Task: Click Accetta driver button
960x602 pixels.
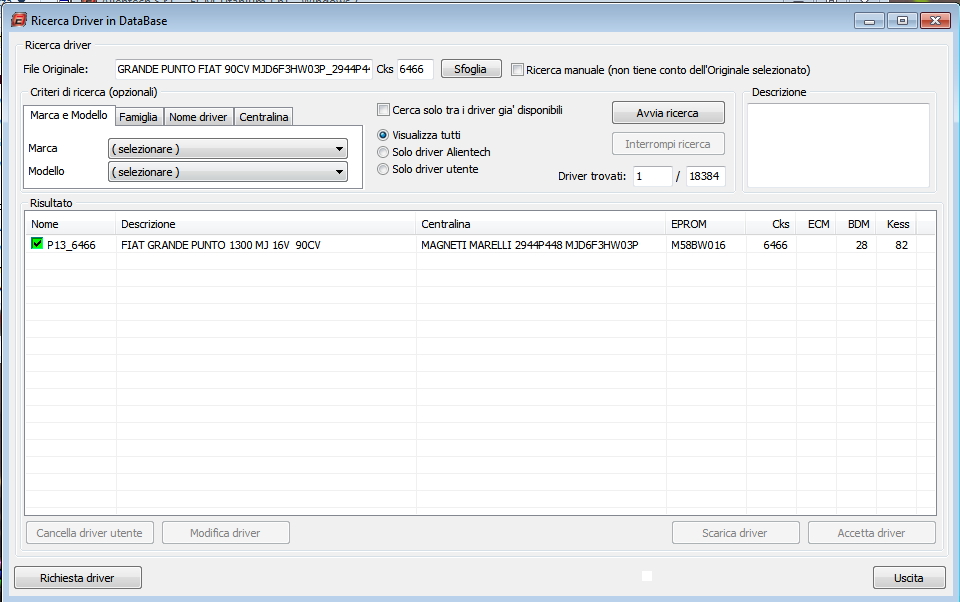Action: pyautogui.click(x=871, y=533)
